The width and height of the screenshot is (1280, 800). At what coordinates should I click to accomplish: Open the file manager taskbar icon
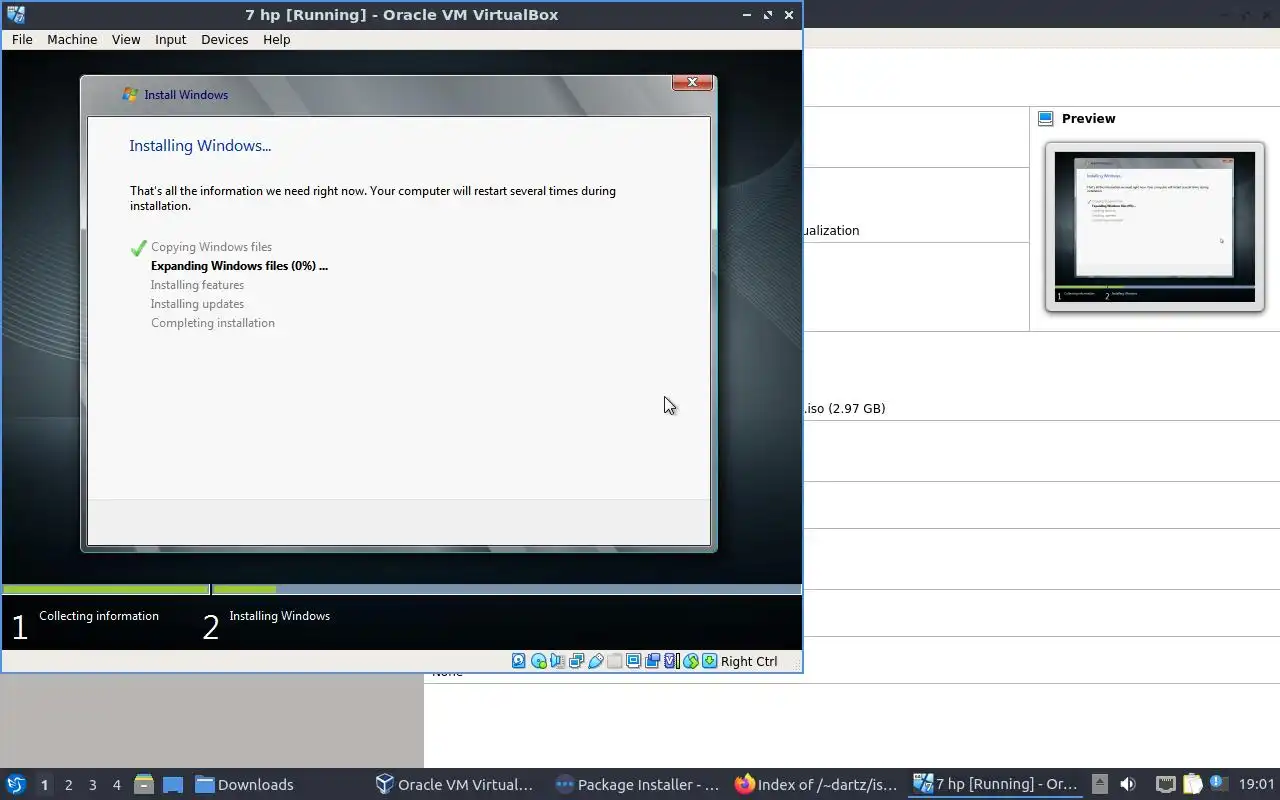pos(143,784)
